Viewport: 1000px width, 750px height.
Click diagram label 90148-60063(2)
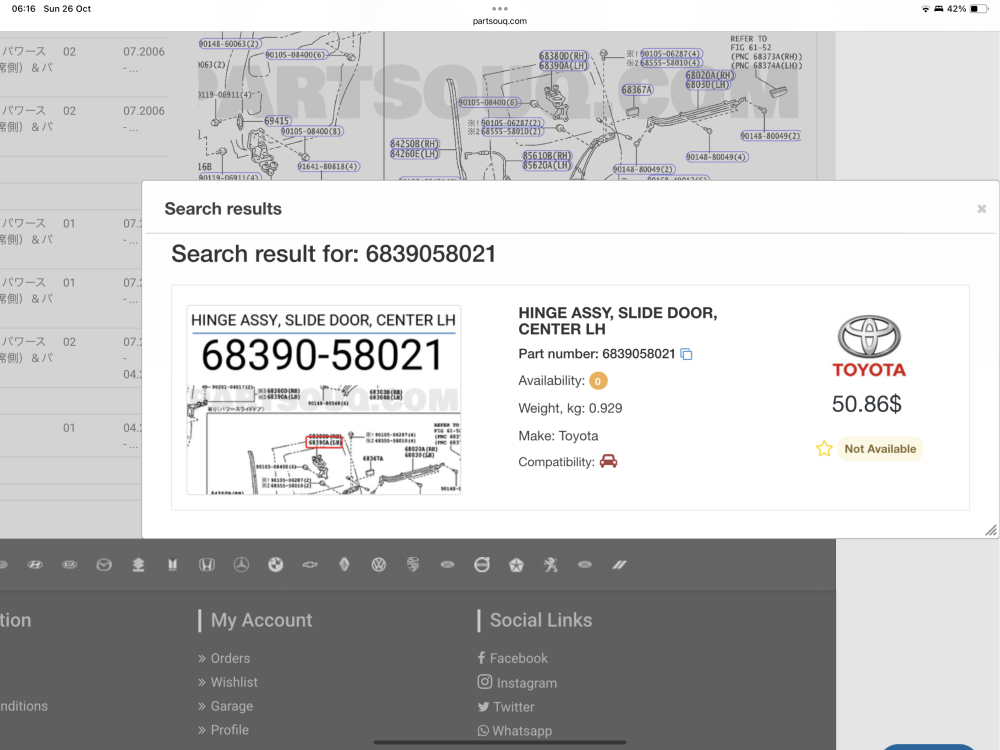point(230,44)
